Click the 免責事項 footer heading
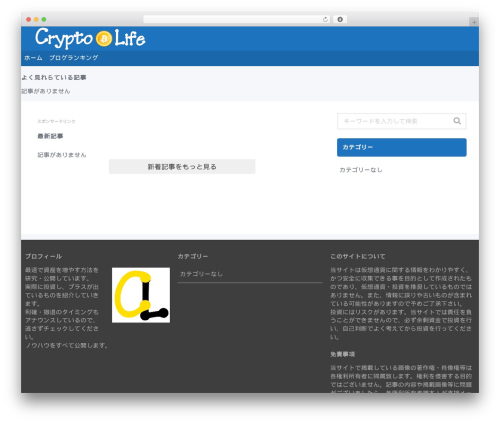This screenshot has width=500, height=423. (x=343, y=354)
